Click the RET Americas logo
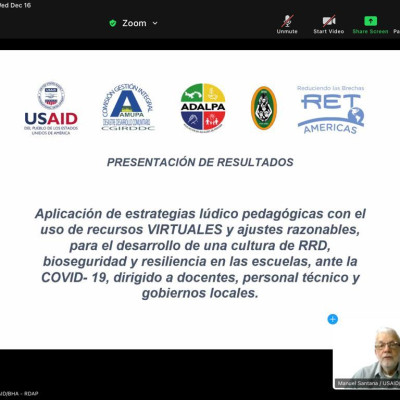 tap(330, 110)
